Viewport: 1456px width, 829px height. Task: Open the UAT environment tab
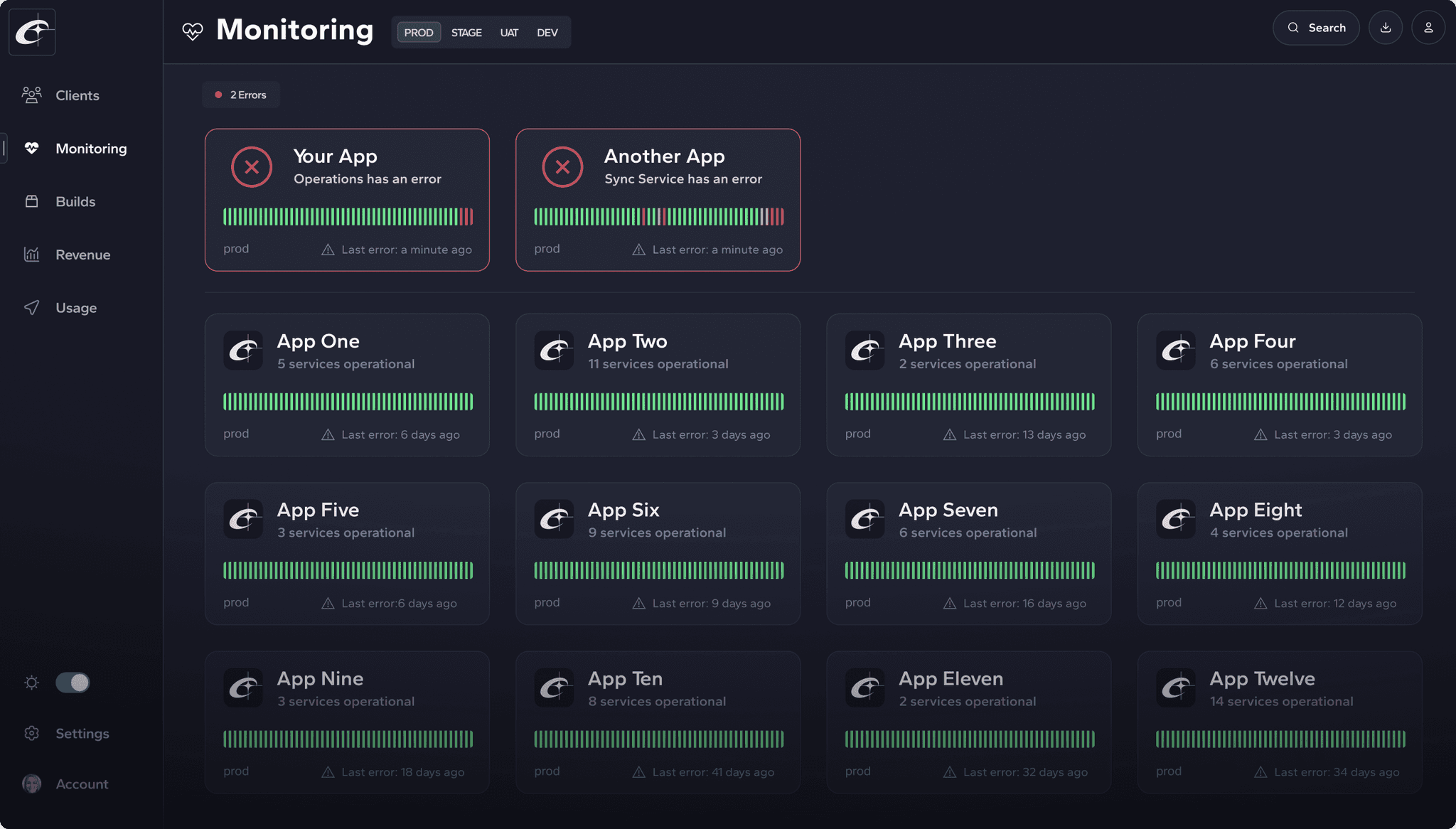point(509,32)
